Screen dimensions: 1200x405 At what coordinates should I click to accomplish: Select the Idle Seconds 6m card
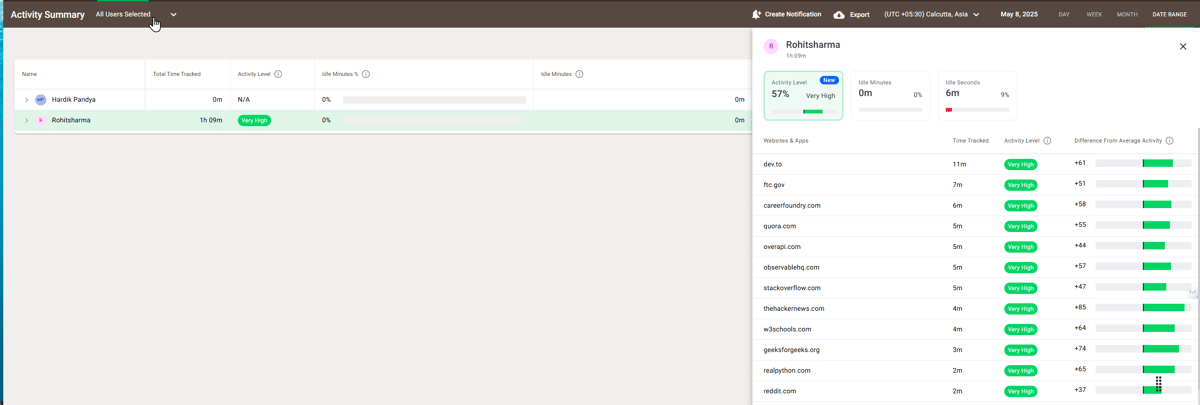click(977, 96)
